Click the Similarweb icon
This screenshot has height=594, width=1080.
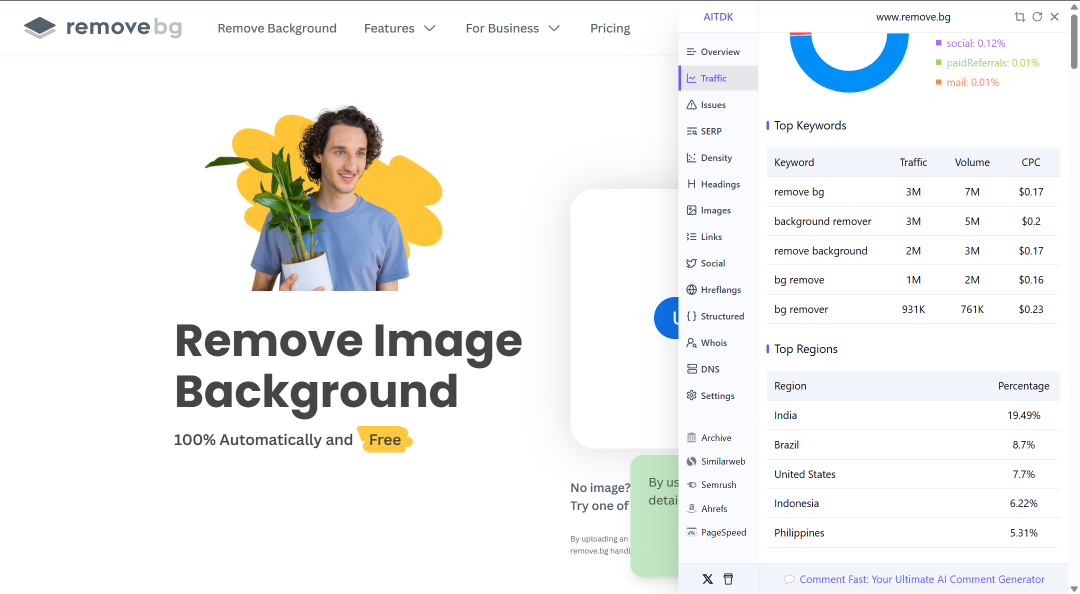click(x=692, y=461)
